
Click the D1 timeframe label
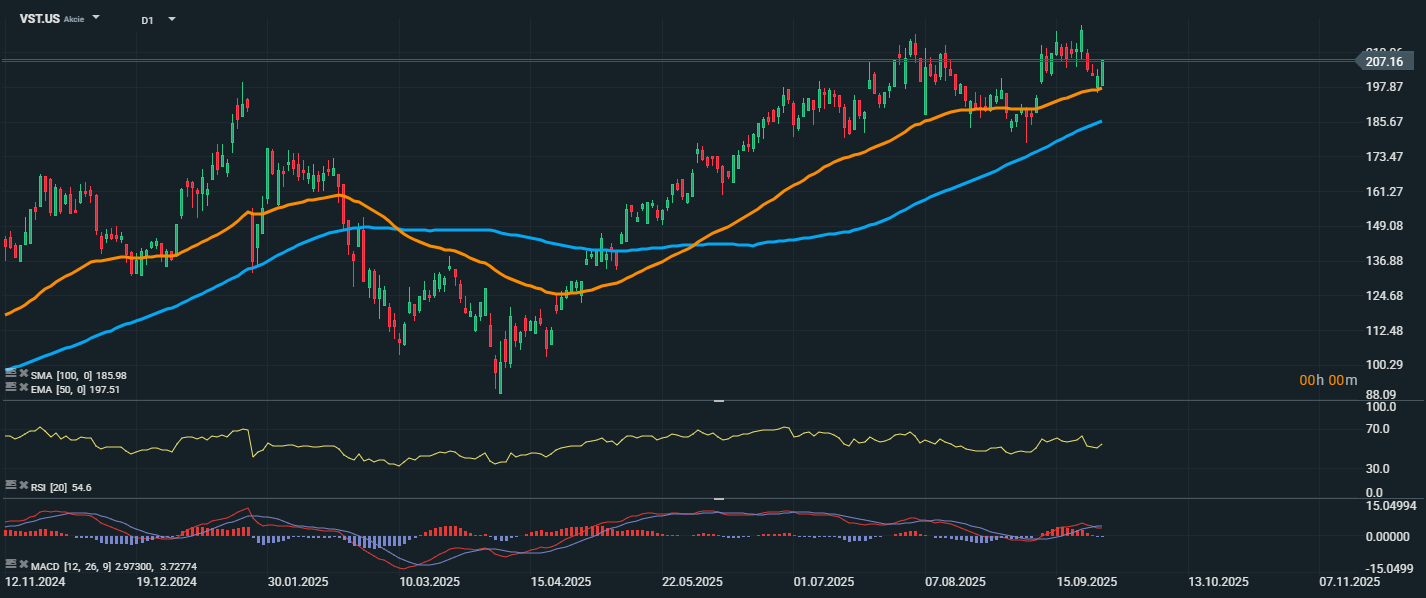(147, 20)
